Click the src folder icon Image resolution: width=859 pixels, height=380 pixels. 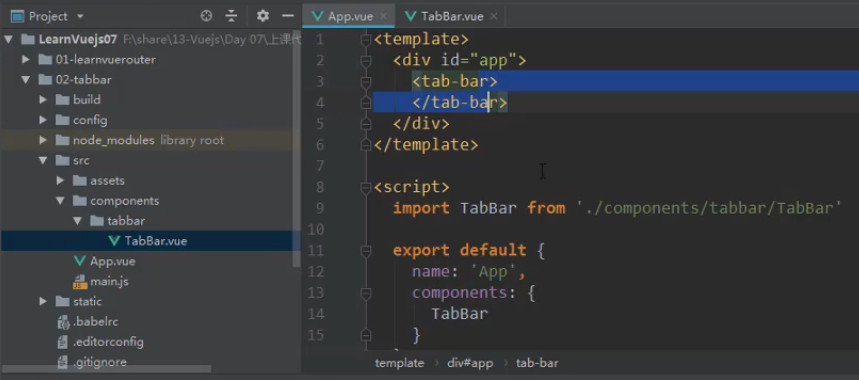click(x=62, y=160)
